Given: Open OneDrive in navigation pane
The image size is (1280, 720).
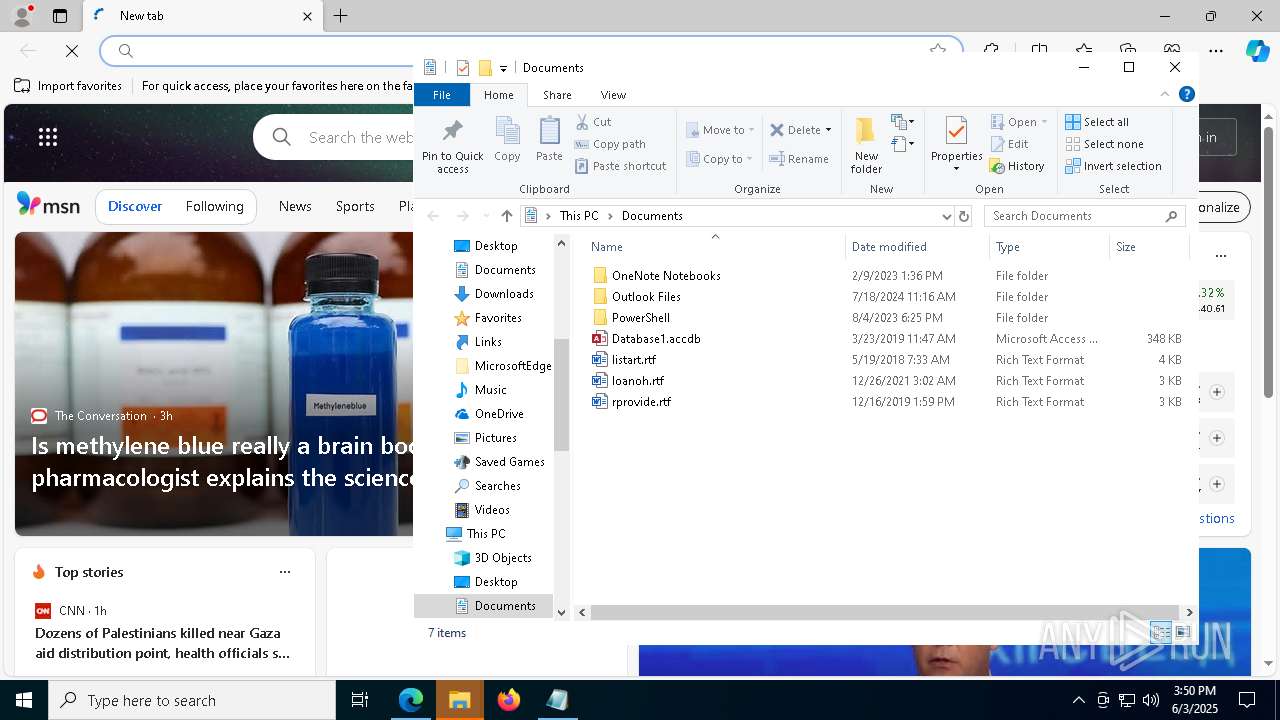Looking at the screenshot, I should pos(499,414).
